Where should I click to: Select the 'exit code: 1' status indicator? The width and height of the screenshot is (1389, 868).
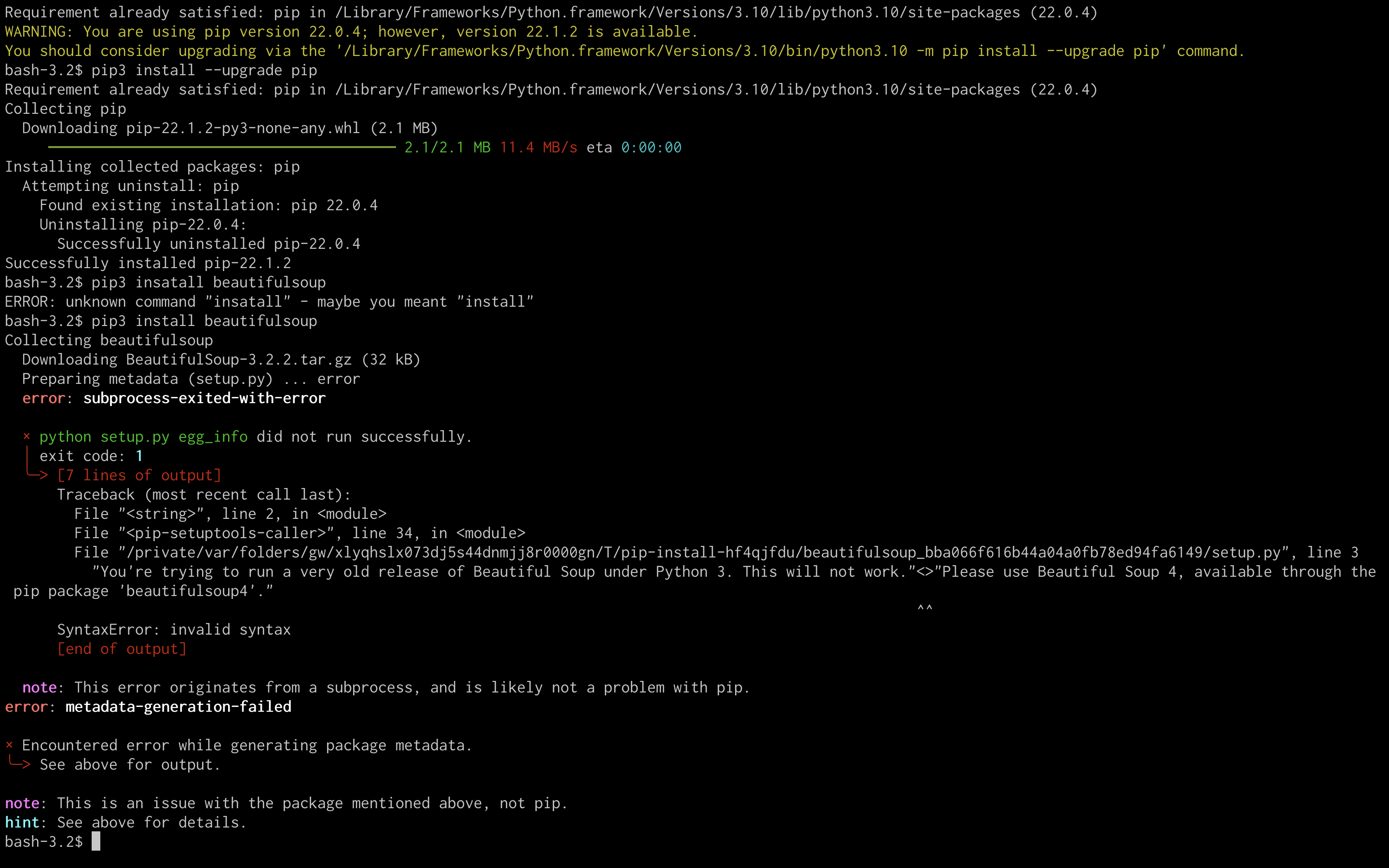click(x=90, y=456)
